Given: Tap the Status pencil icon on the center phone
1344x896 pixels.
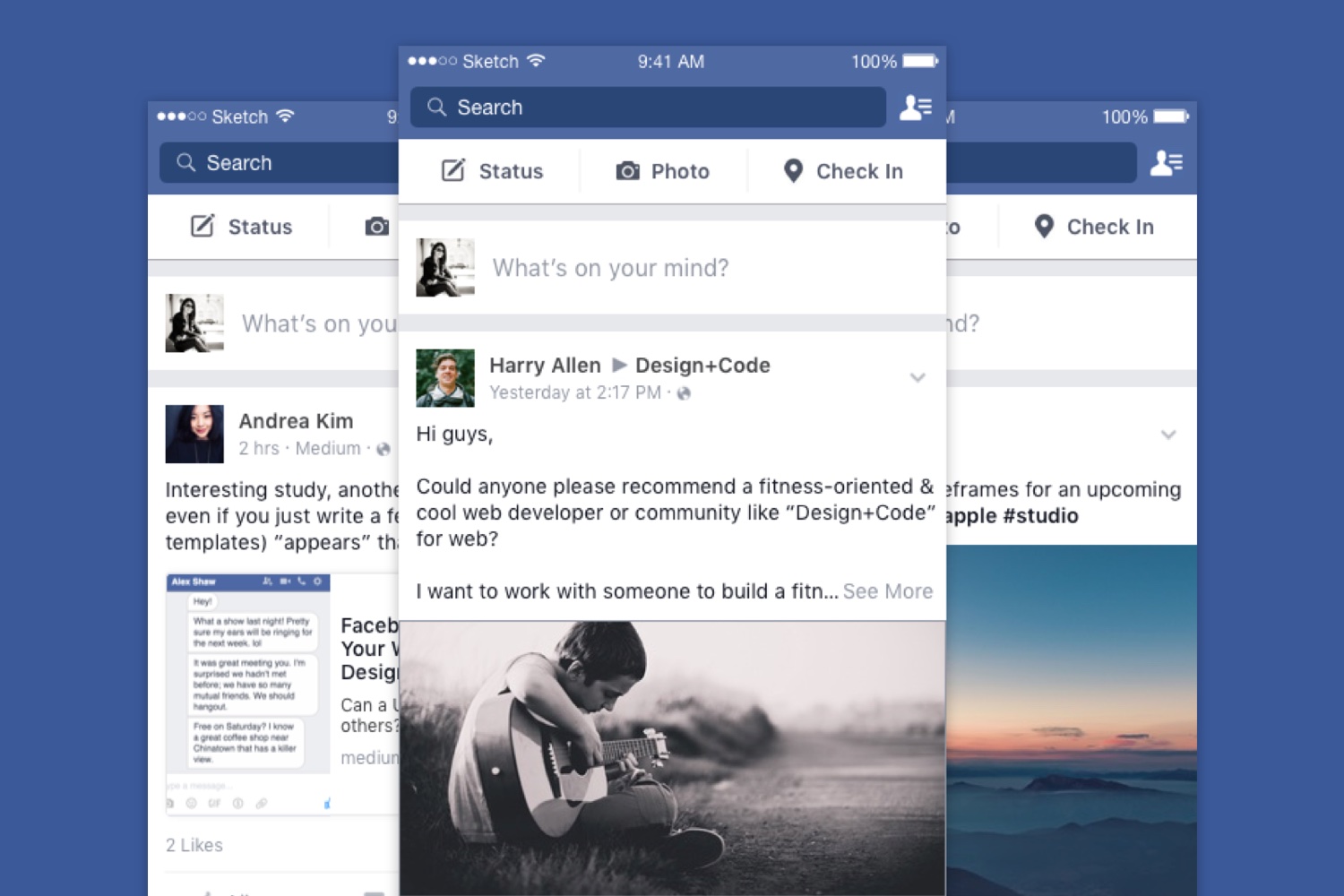Looking at the screenshot, I should [453, 170].
